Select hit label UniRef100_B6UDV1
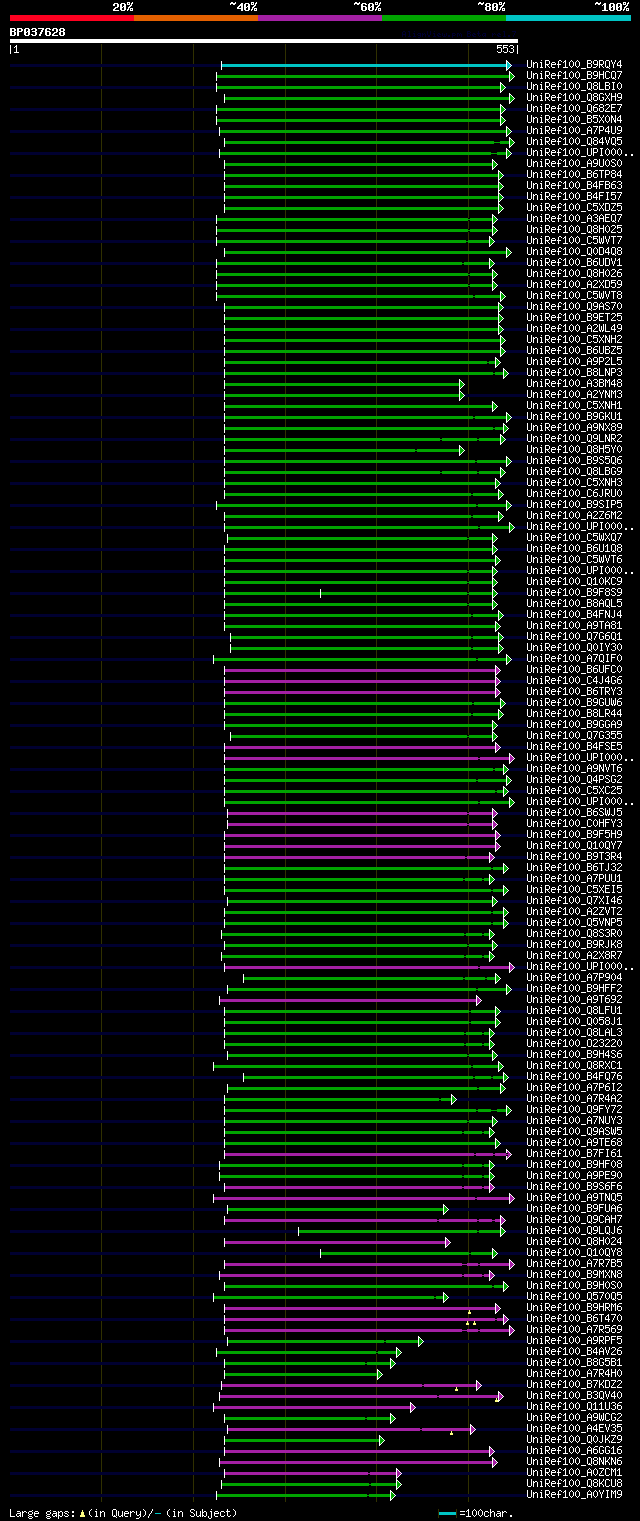Image resolution: width=640 pixels, height=1521 pixels. coord(574,262)
